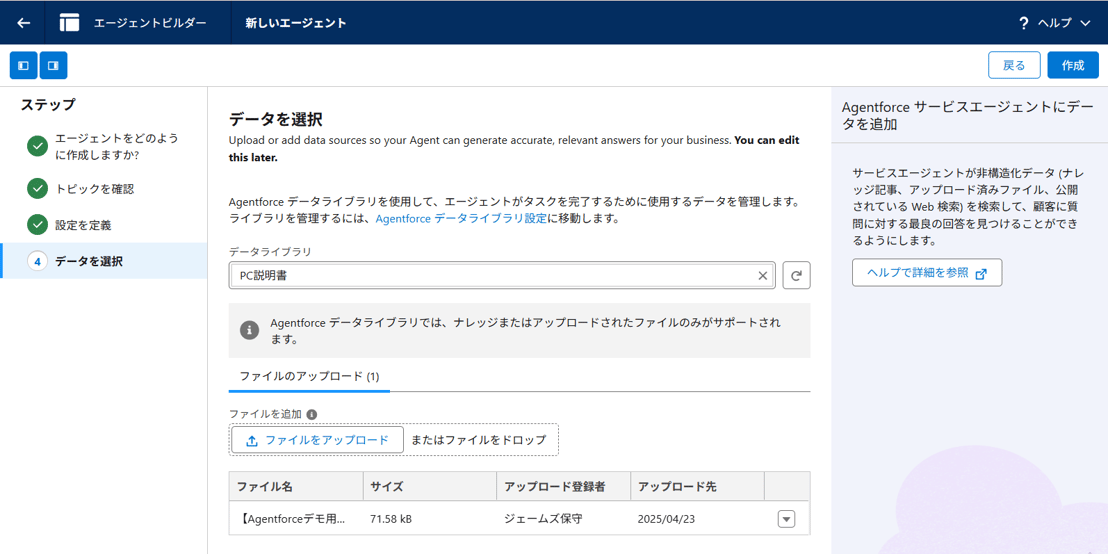1108x554 pixels.
Task: Click the エージェントビルダー header label
Action: click(151, 23)
